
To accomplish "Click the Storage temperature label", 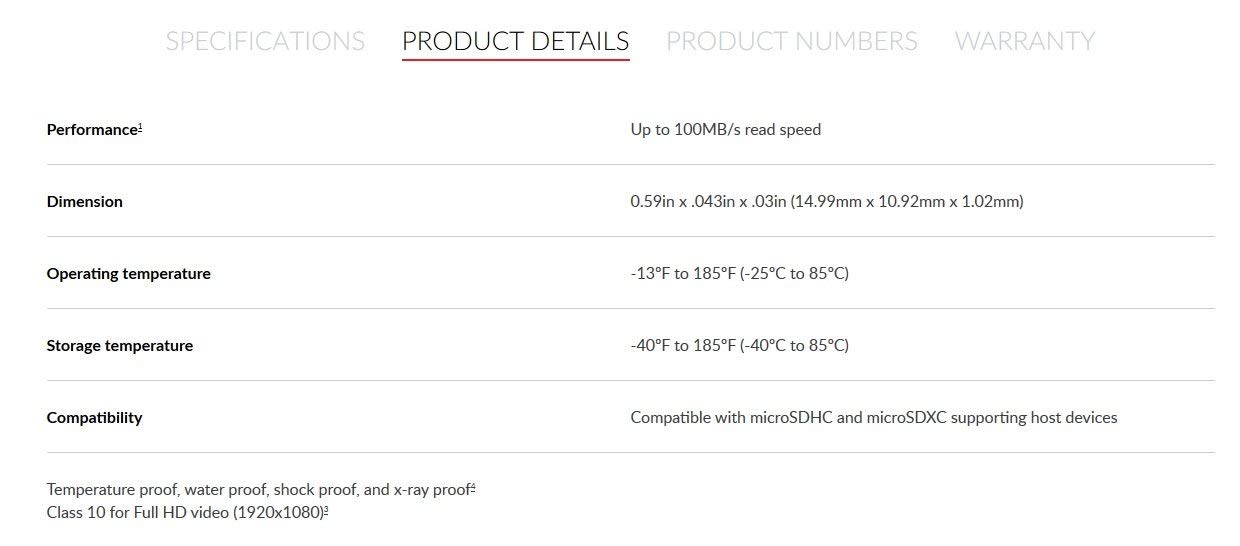I will [x=119, y=346].
